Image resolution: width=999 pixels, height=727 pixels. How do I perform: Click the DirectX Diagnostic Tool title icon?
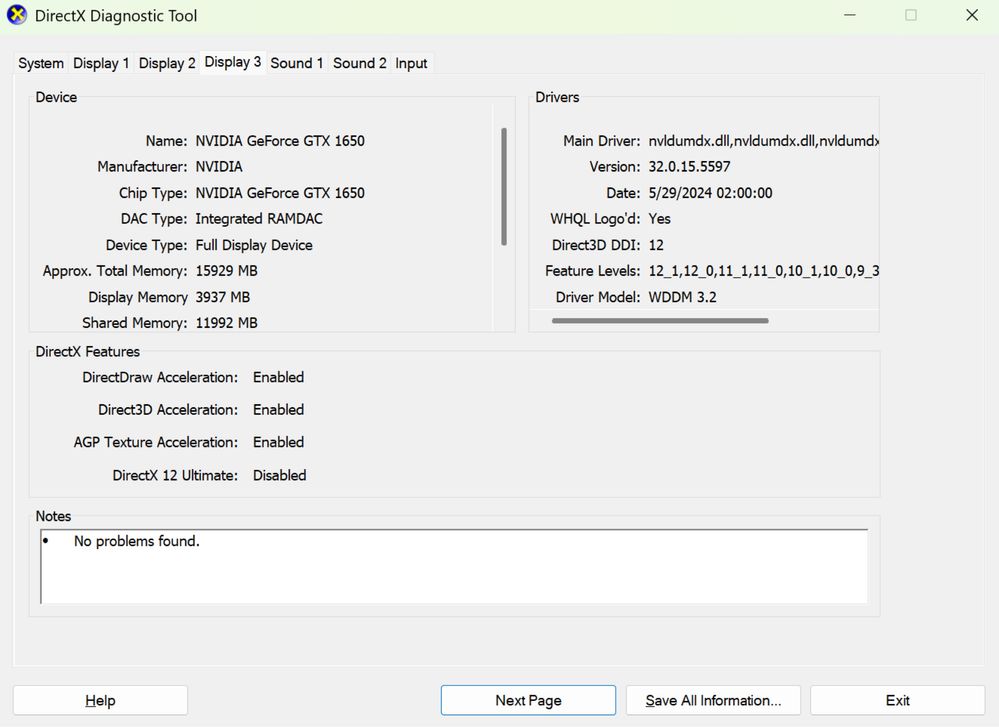coord(17,15)
